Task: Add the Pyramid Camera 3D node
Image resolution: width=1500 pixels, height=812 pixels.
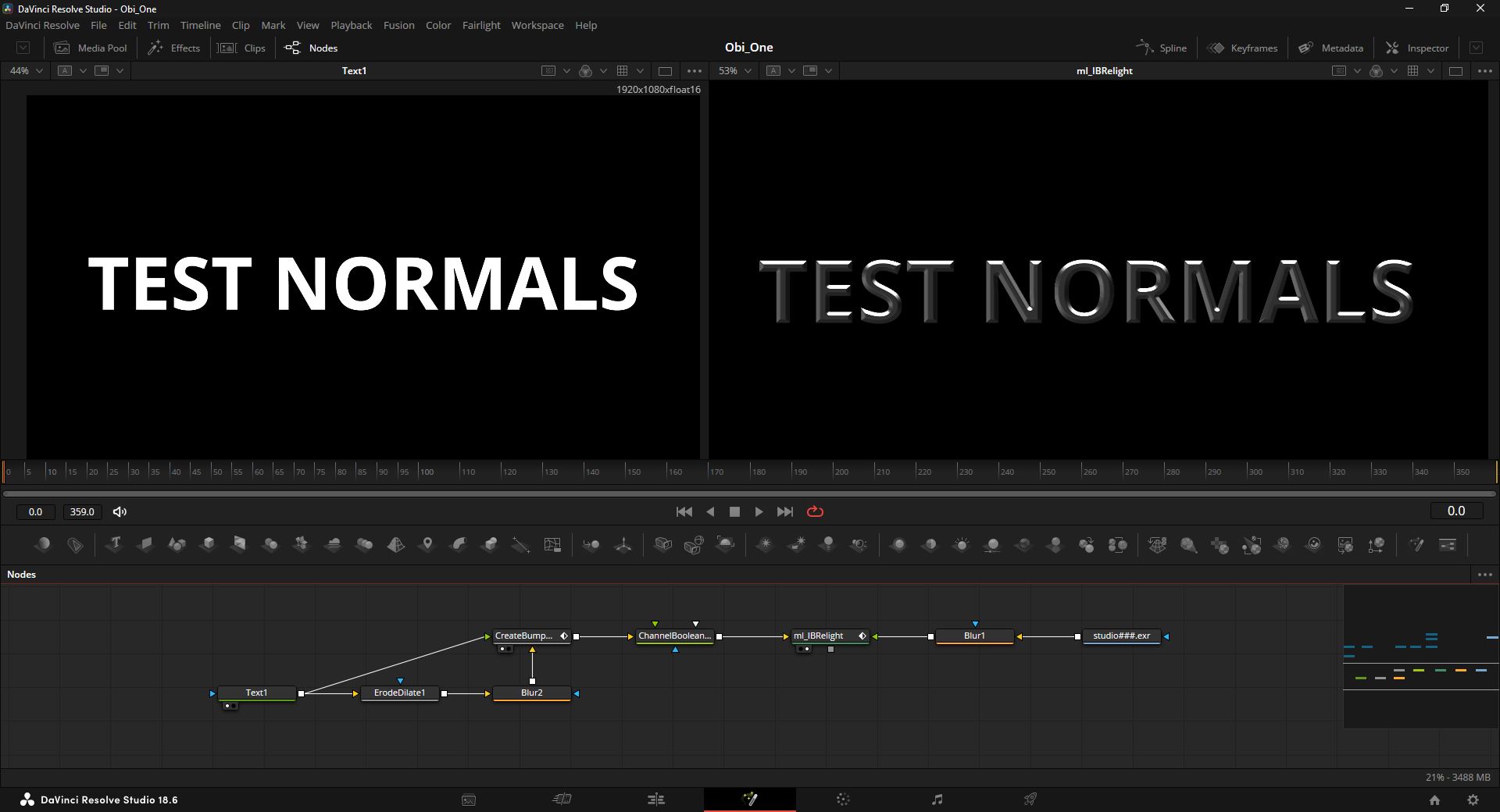Action: (x=395, y=544)
